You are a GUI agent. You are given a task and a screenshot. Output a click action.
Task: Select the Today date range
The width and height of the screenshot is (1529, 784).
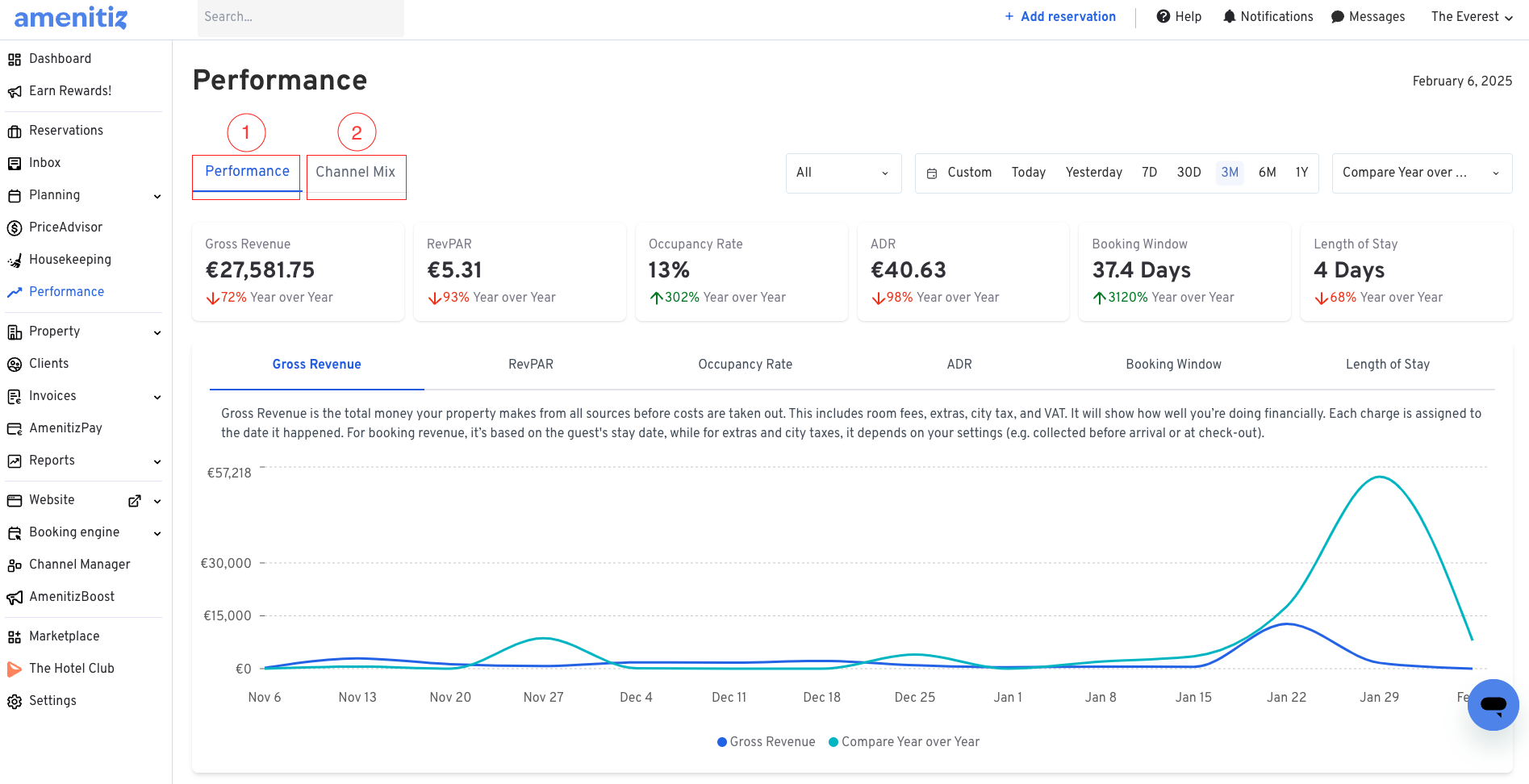click(x=1029, y=173)
